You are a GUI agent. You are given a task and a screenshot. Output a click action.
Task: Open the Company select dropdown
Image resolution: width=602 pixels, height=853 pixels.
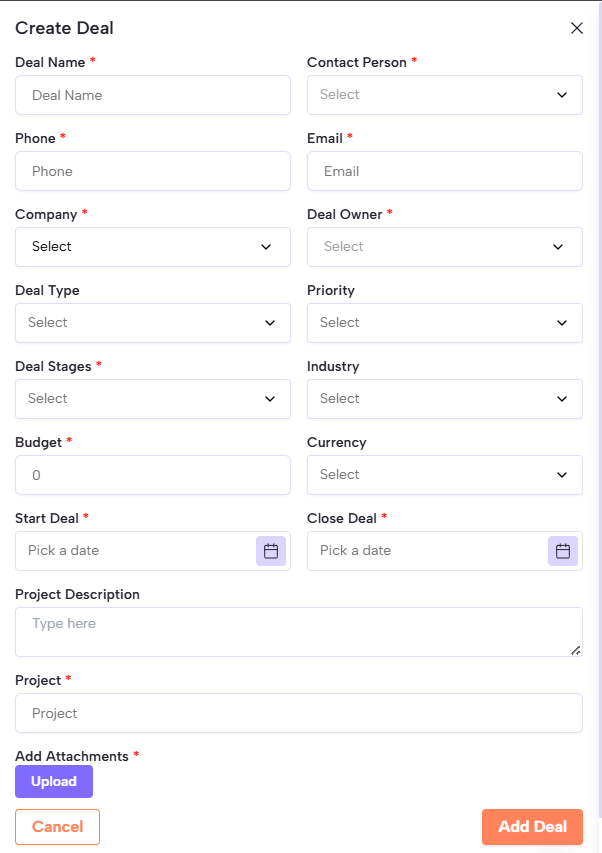(x=152, y=247)
